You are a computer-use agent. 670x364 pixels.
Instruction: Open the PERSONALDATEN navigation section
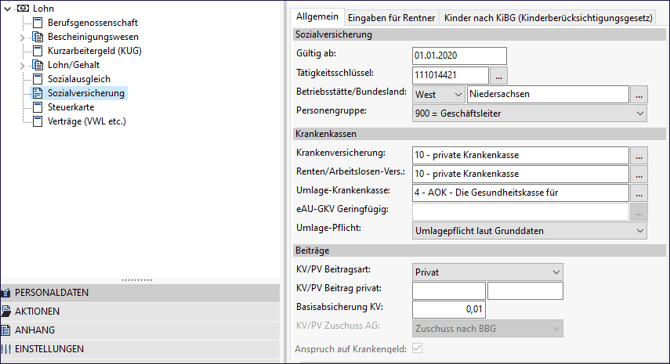point(140,293)
